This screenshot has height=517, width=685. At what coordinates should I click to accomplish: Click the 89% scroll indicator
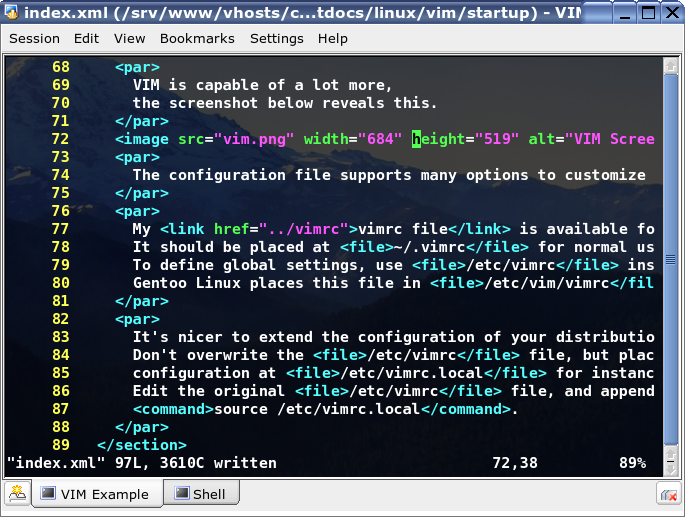click(632, 463)
